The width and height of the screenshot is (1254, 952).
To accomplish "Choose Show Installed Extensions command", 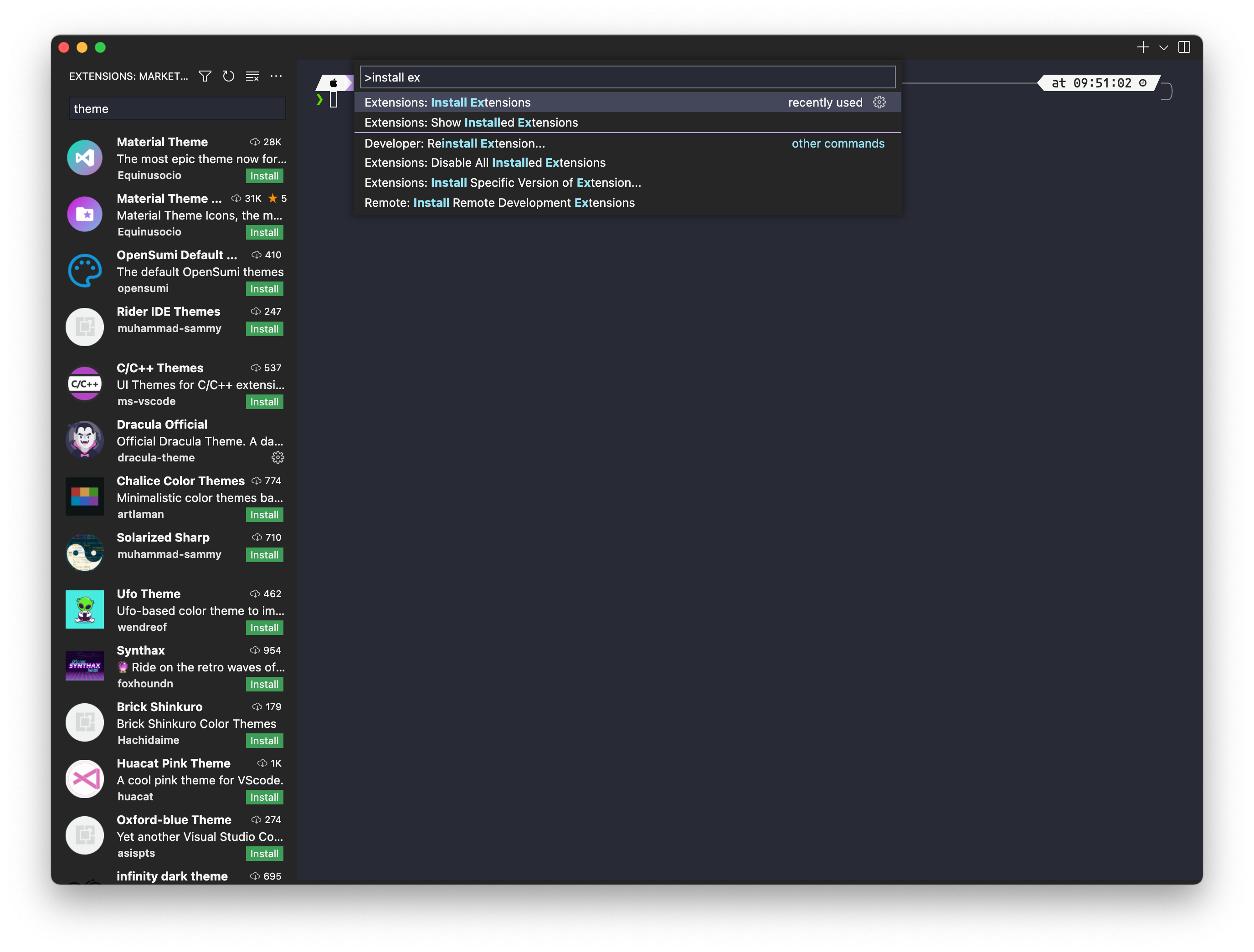I will [x=471, y=123].
